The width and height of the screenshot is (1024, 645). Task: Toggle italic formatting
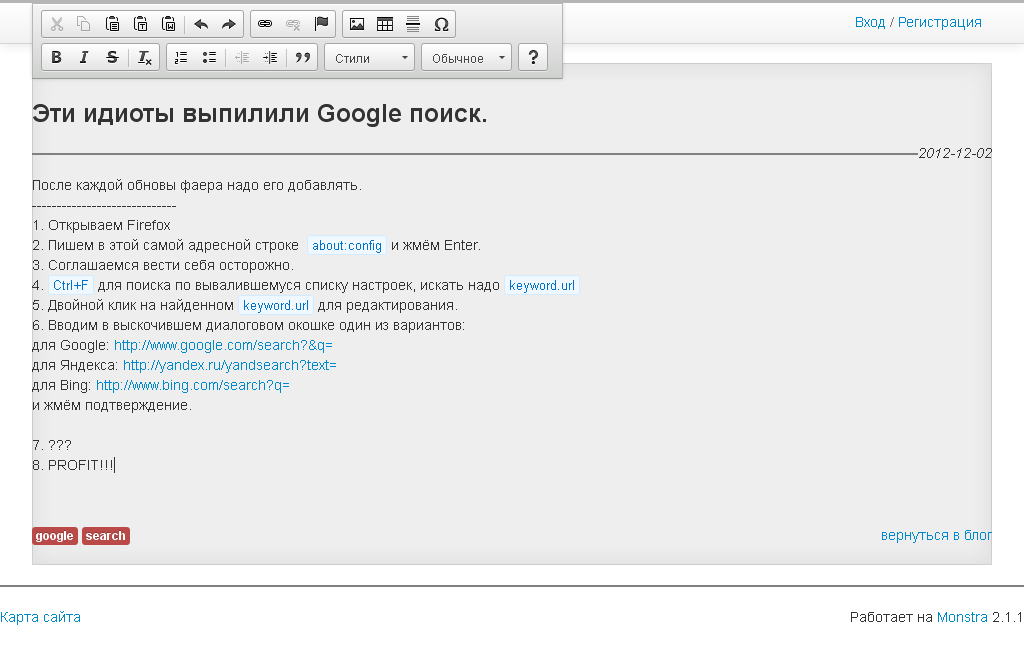[84, 58]
